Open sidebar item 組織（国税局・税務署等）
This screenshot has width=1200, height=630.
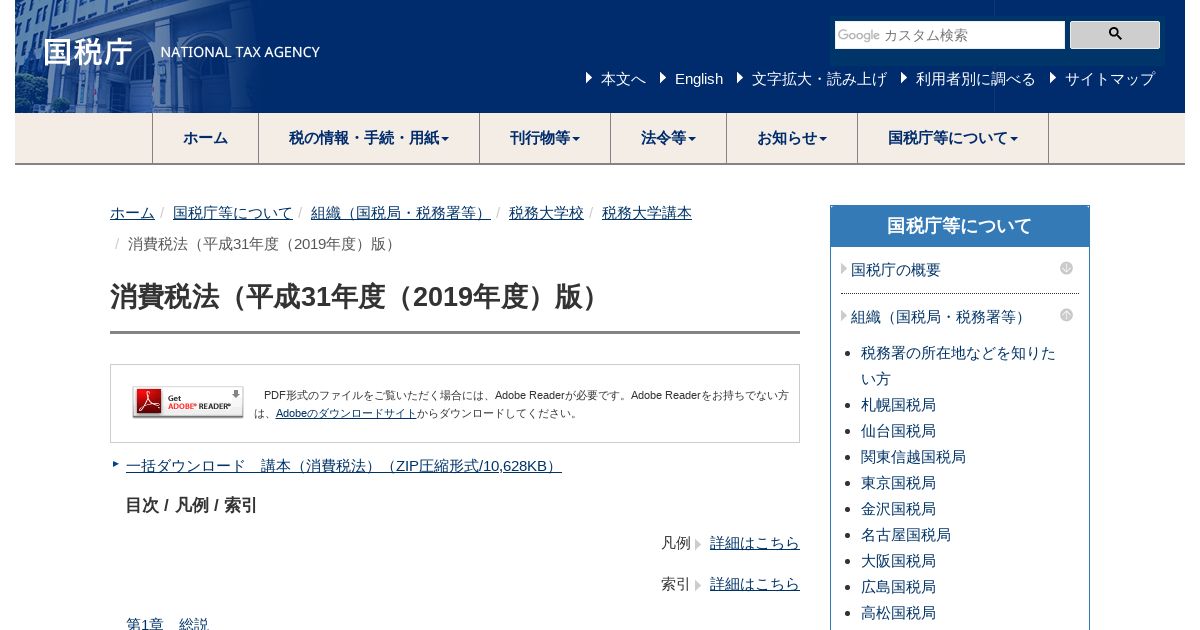point(939,317)
